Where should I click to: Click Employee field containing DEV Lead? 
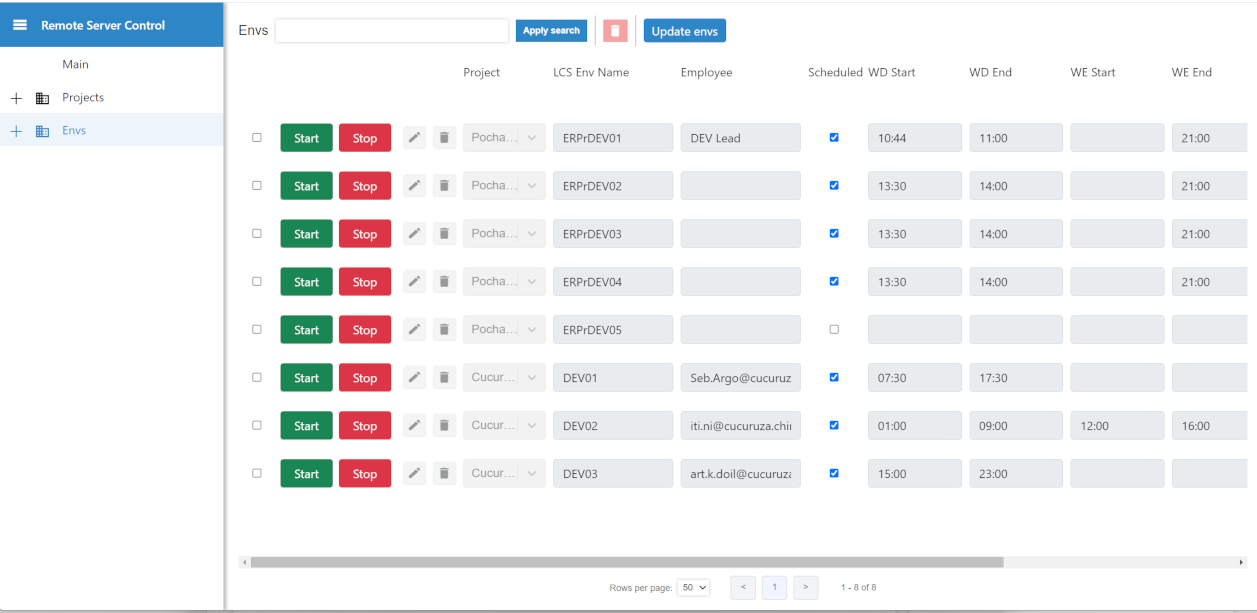click(x=741, y=138)
